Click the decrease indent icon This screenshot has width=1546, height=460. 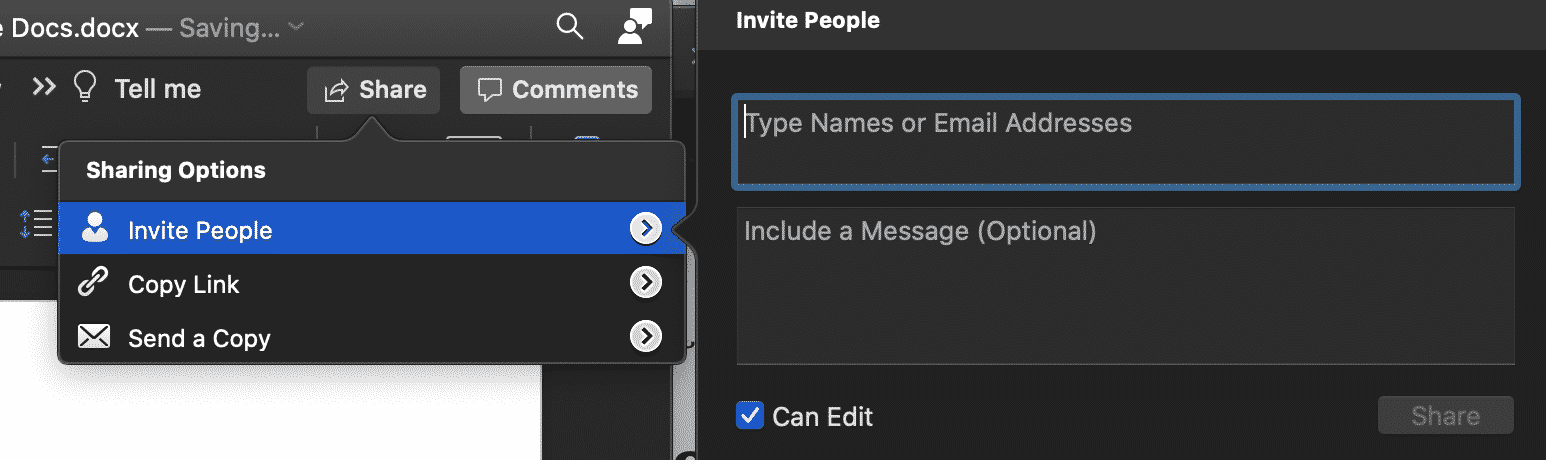click(x=48, y=158)
